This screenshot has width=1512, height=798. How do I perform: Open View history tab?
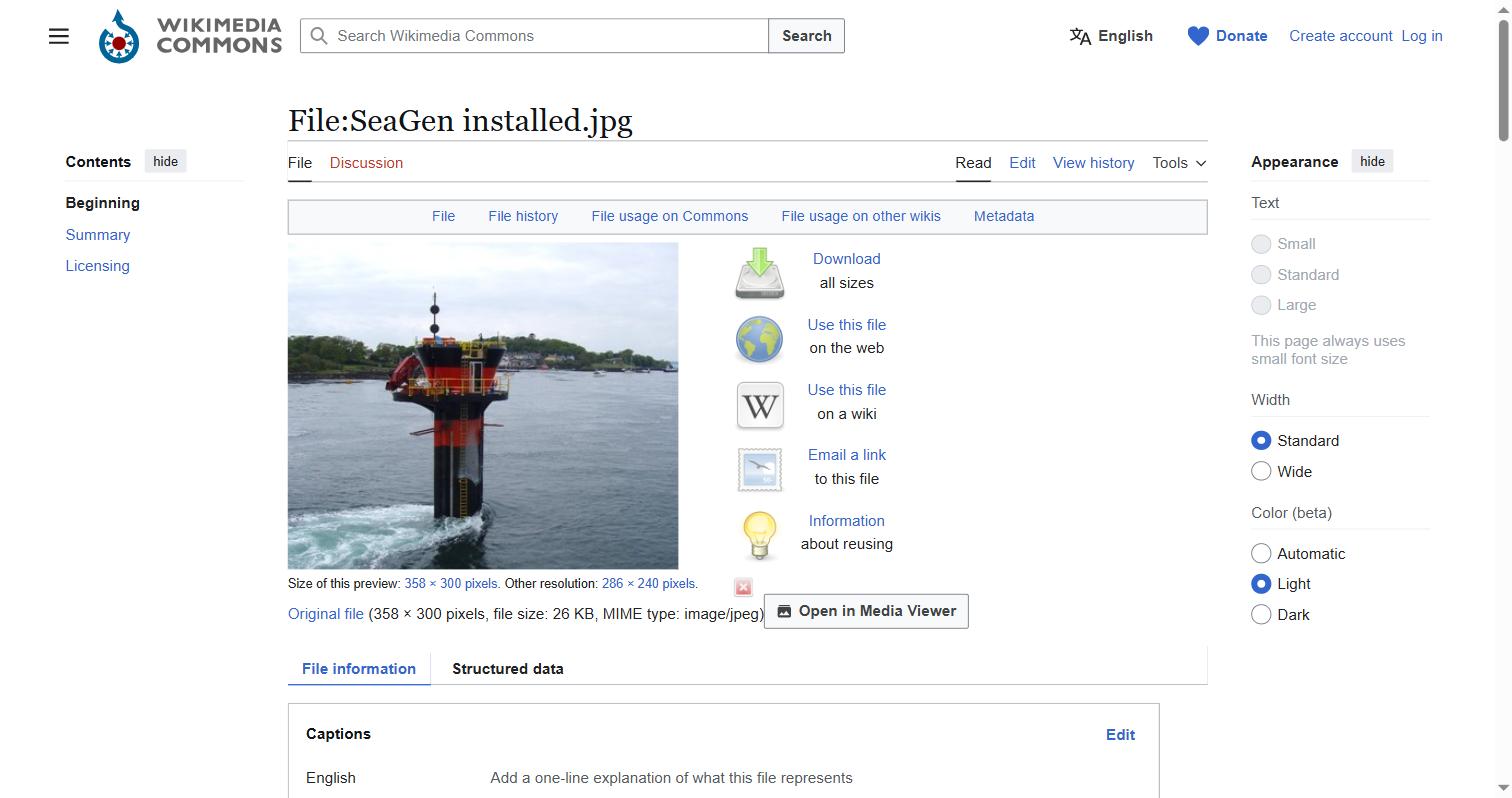click(1093, 163)
